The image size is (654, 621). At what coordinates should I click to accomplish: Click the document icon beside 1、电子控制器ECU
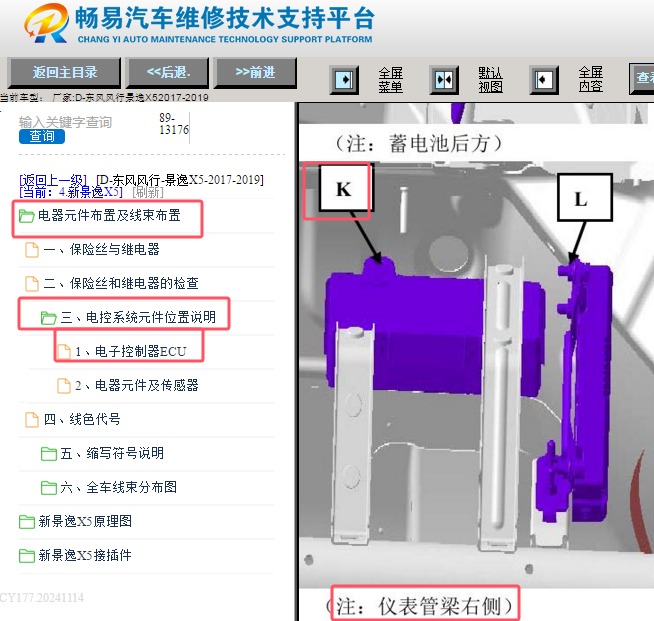coord(64,352)
